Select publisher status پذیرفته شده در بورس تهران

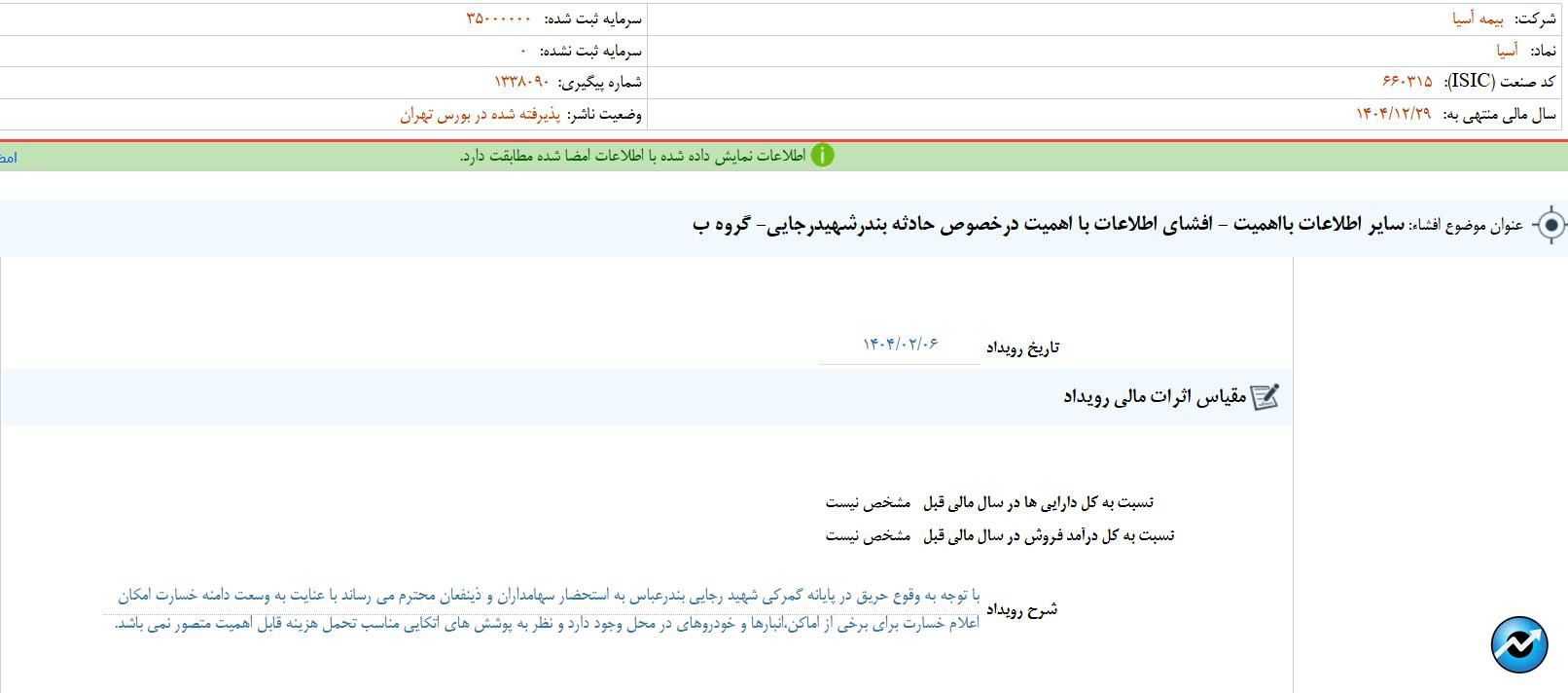(x=481, y=115)
